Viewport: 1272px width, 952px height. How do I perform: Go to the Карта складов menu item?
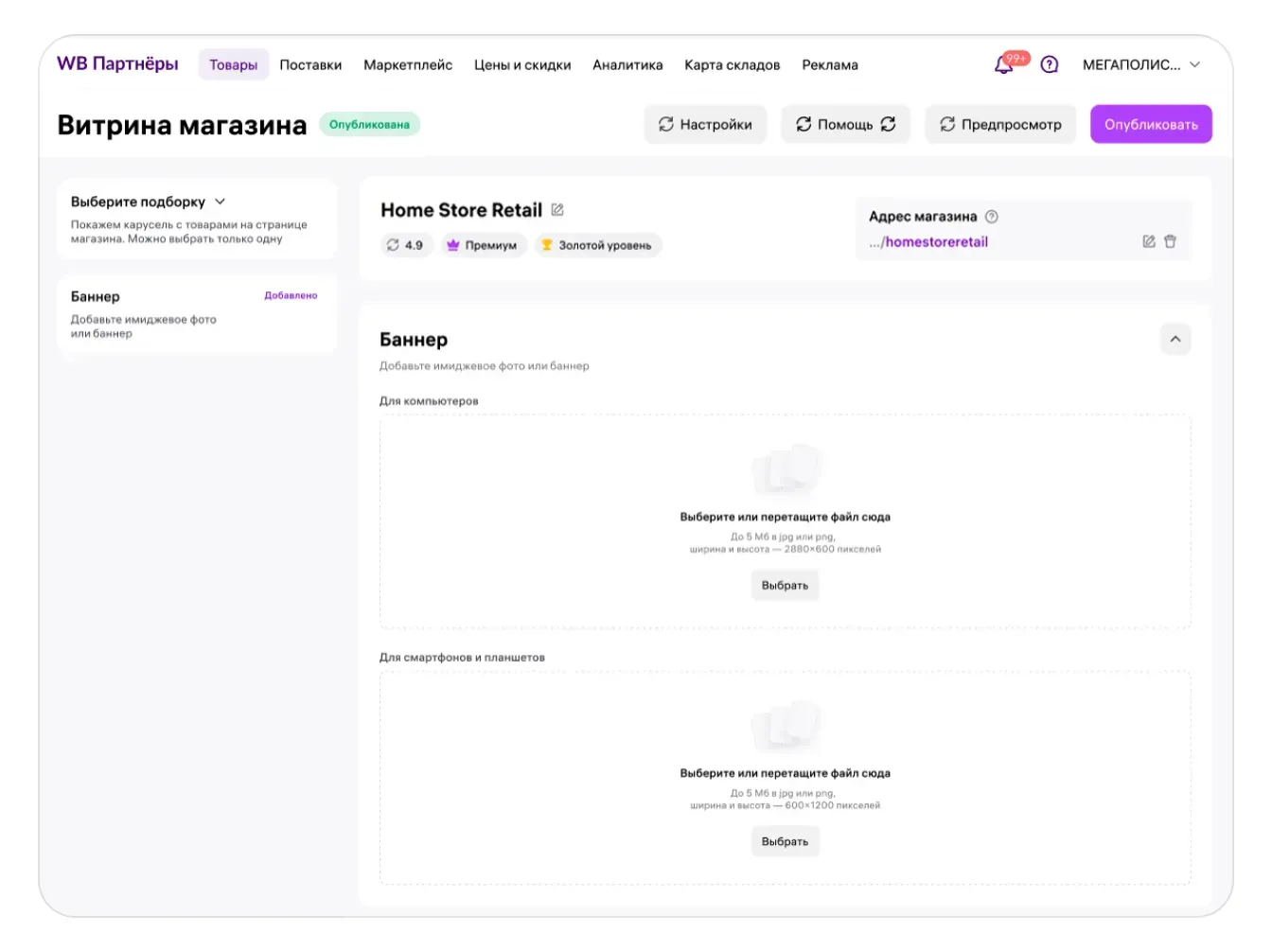[x=732, y=65]
